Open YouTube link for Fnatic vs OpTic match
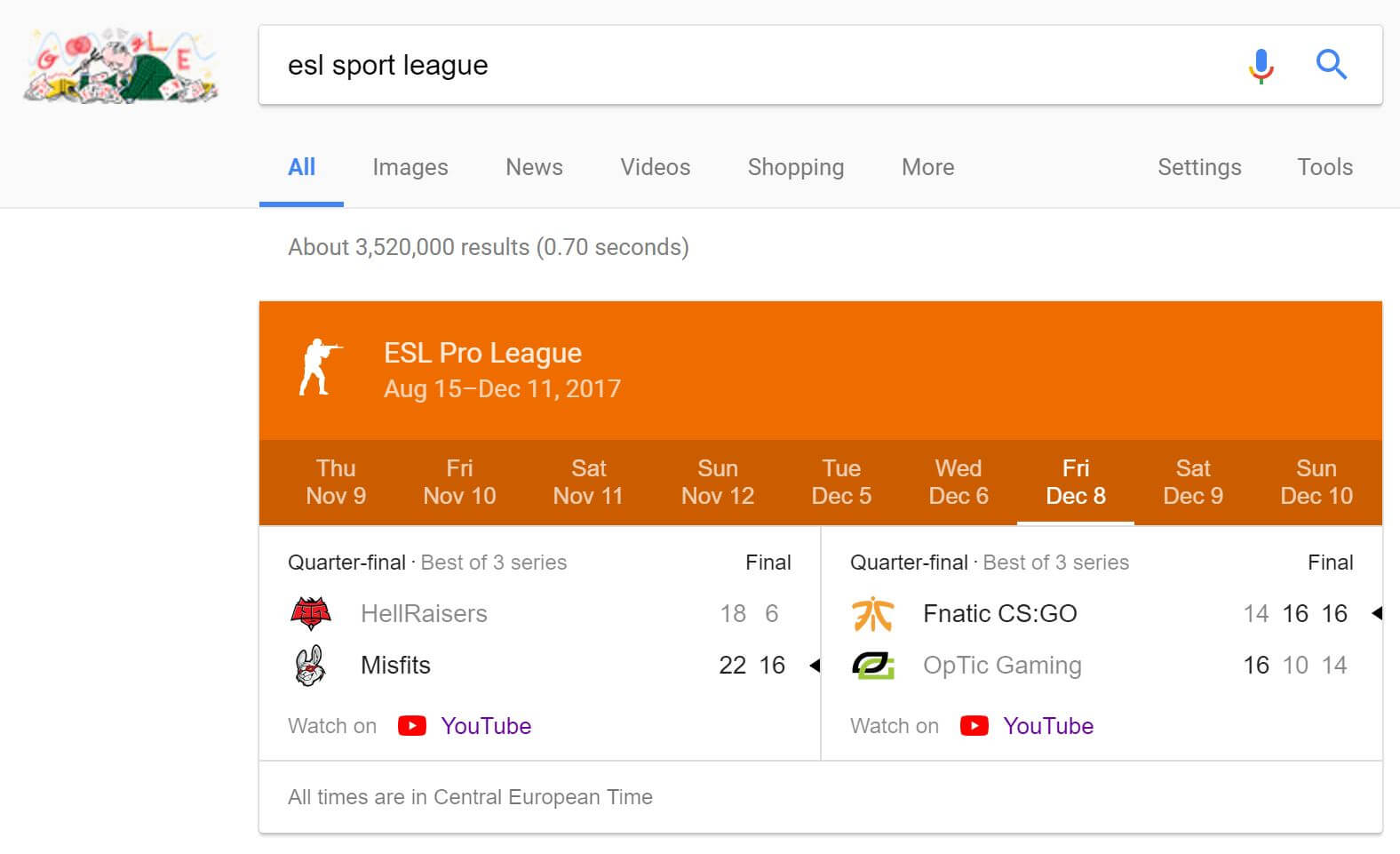The width and height of the screenshot is (1400, 854). [1047, 726]
